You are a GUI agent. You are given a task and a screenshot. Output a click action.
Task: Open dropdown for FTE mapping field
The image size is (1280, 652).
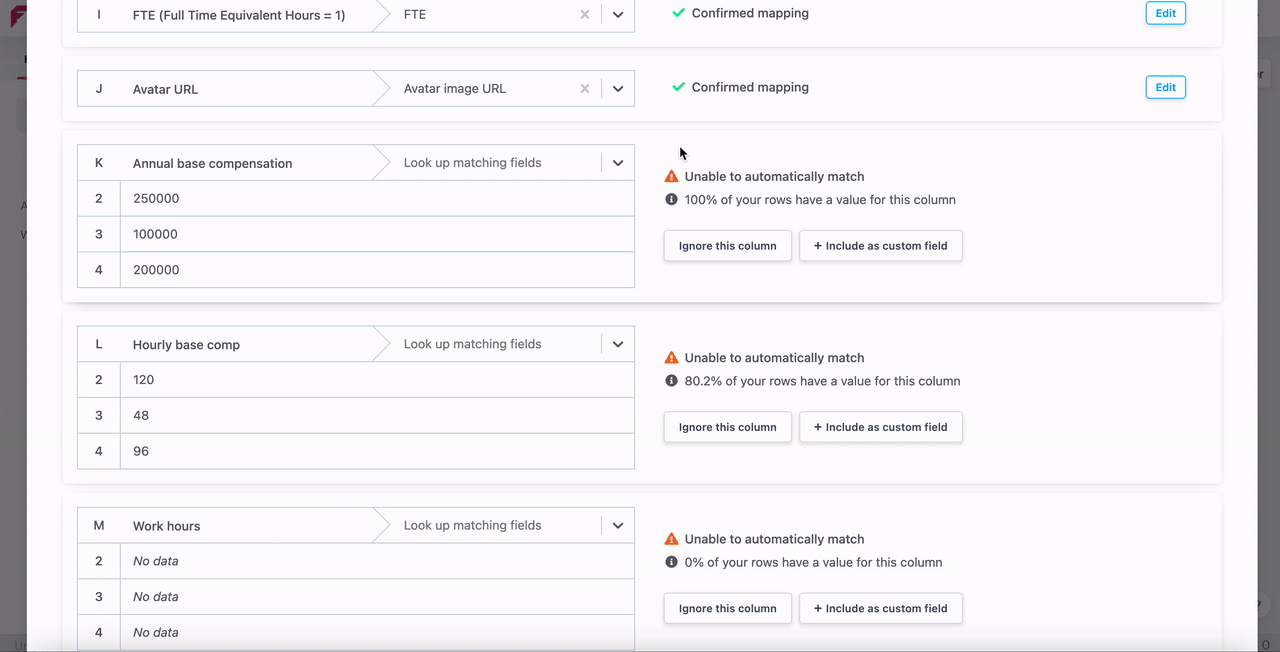pyautogui.click(x=618, y=15)
